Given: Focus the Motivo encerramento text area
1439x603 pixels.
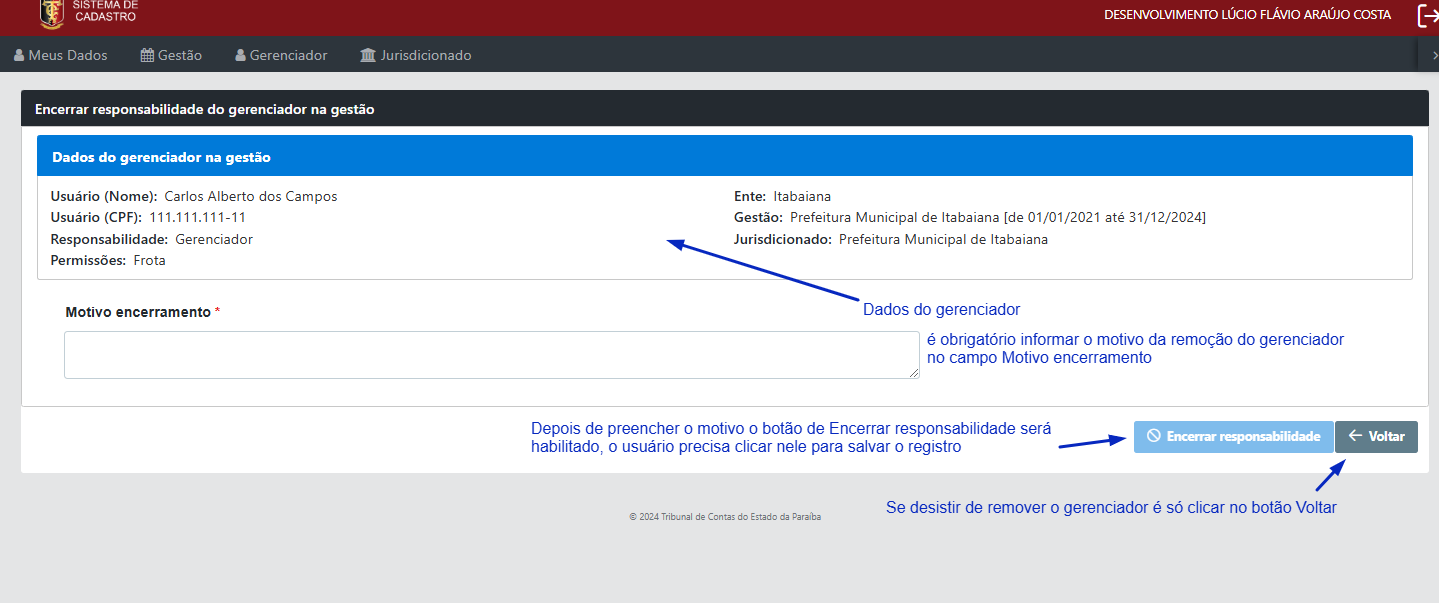Looking at the screenshot, I should (x=492, y=355).
